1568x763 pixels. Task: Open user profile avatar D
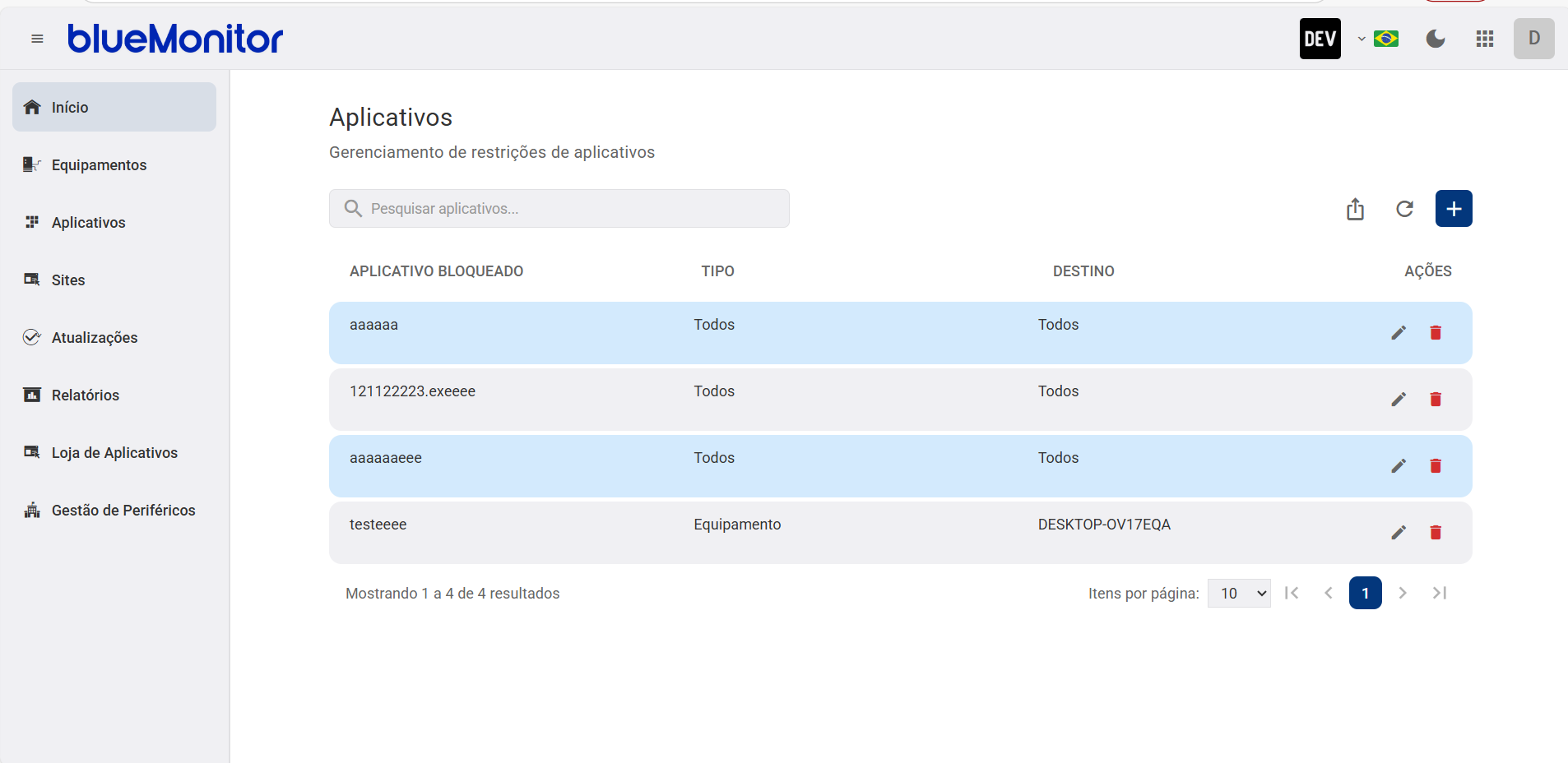click(x=1533, y=39)
